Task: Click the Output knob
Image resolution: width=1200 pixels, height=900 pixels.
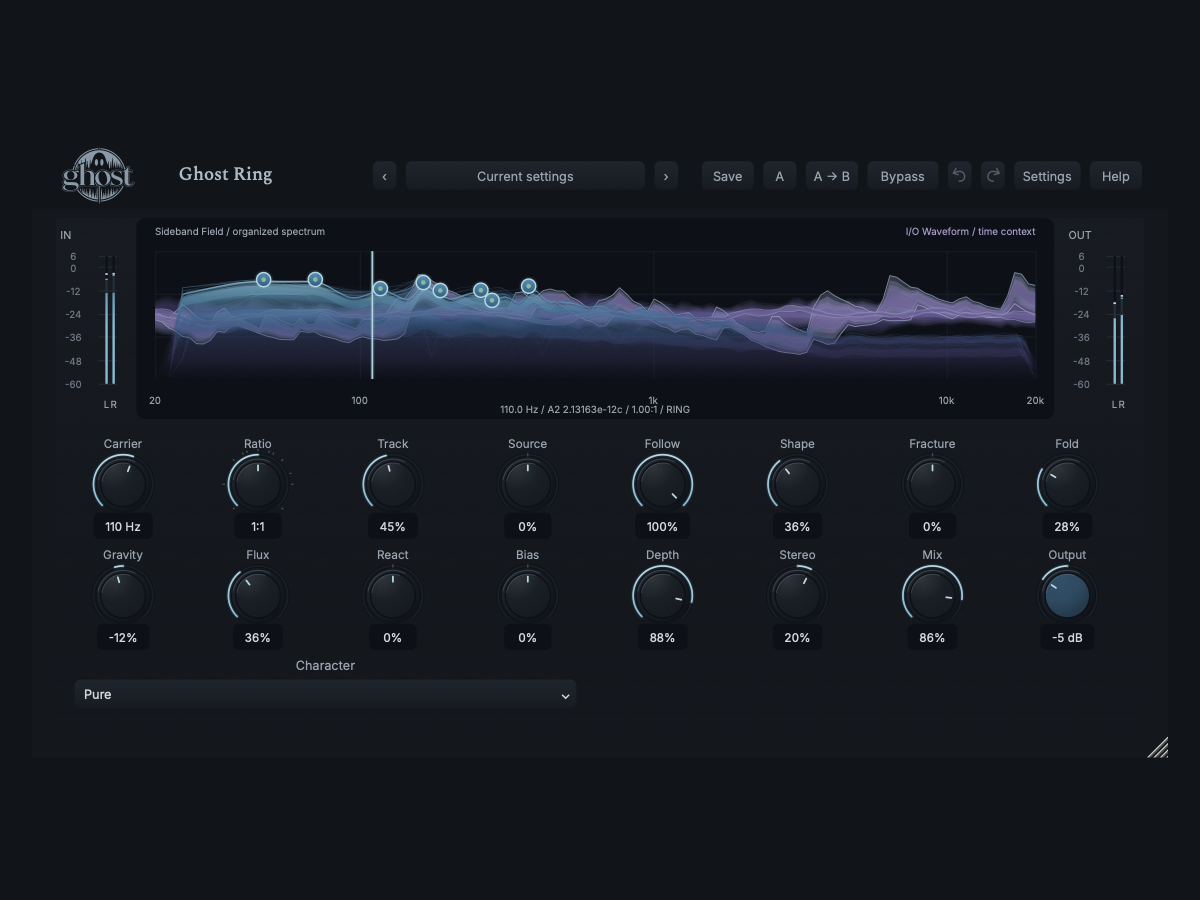Action: click(x=1067, y=596)
